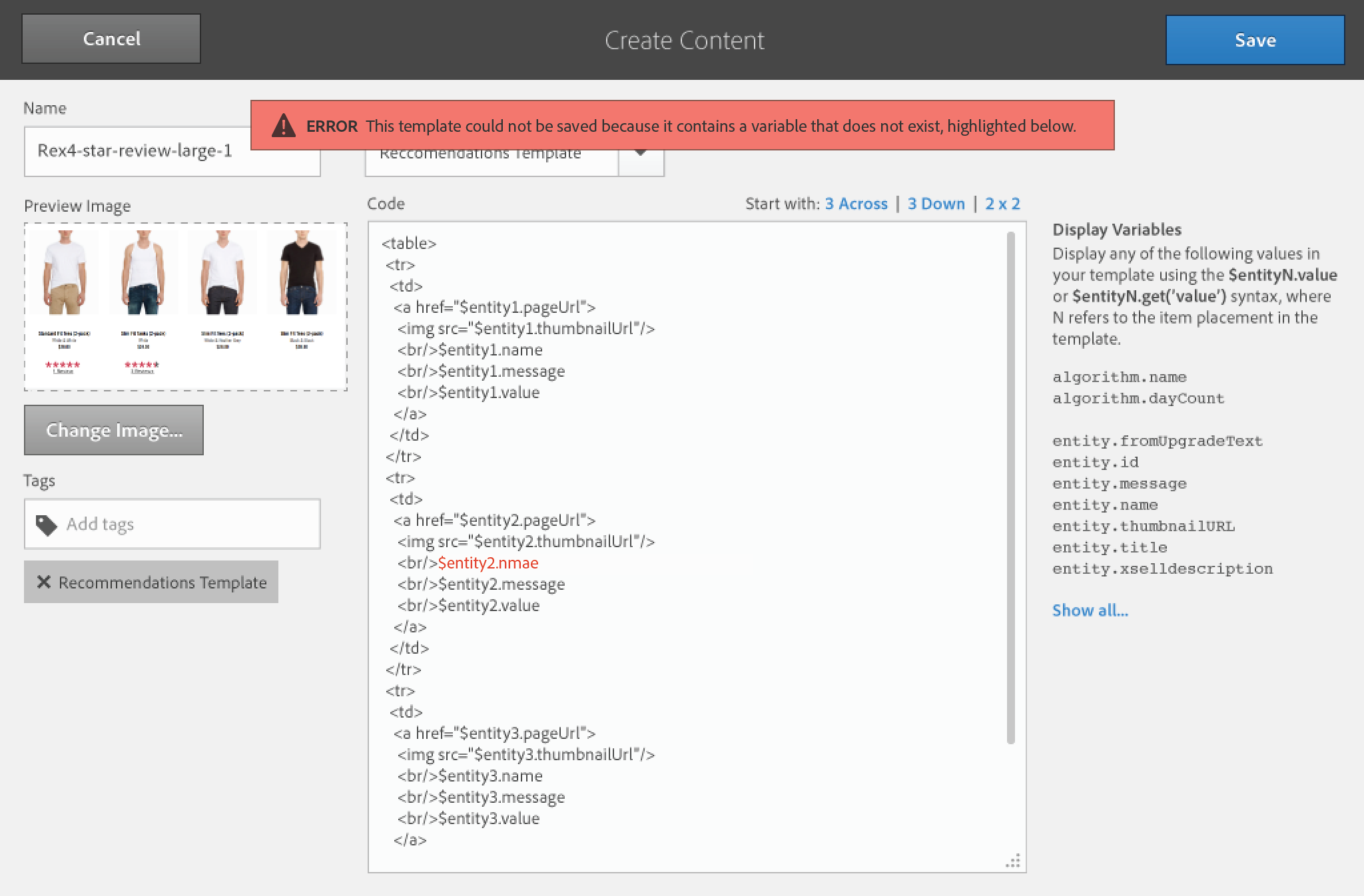Click the Cancel button
The image size is (1364, 896).
tap(111, 39)
